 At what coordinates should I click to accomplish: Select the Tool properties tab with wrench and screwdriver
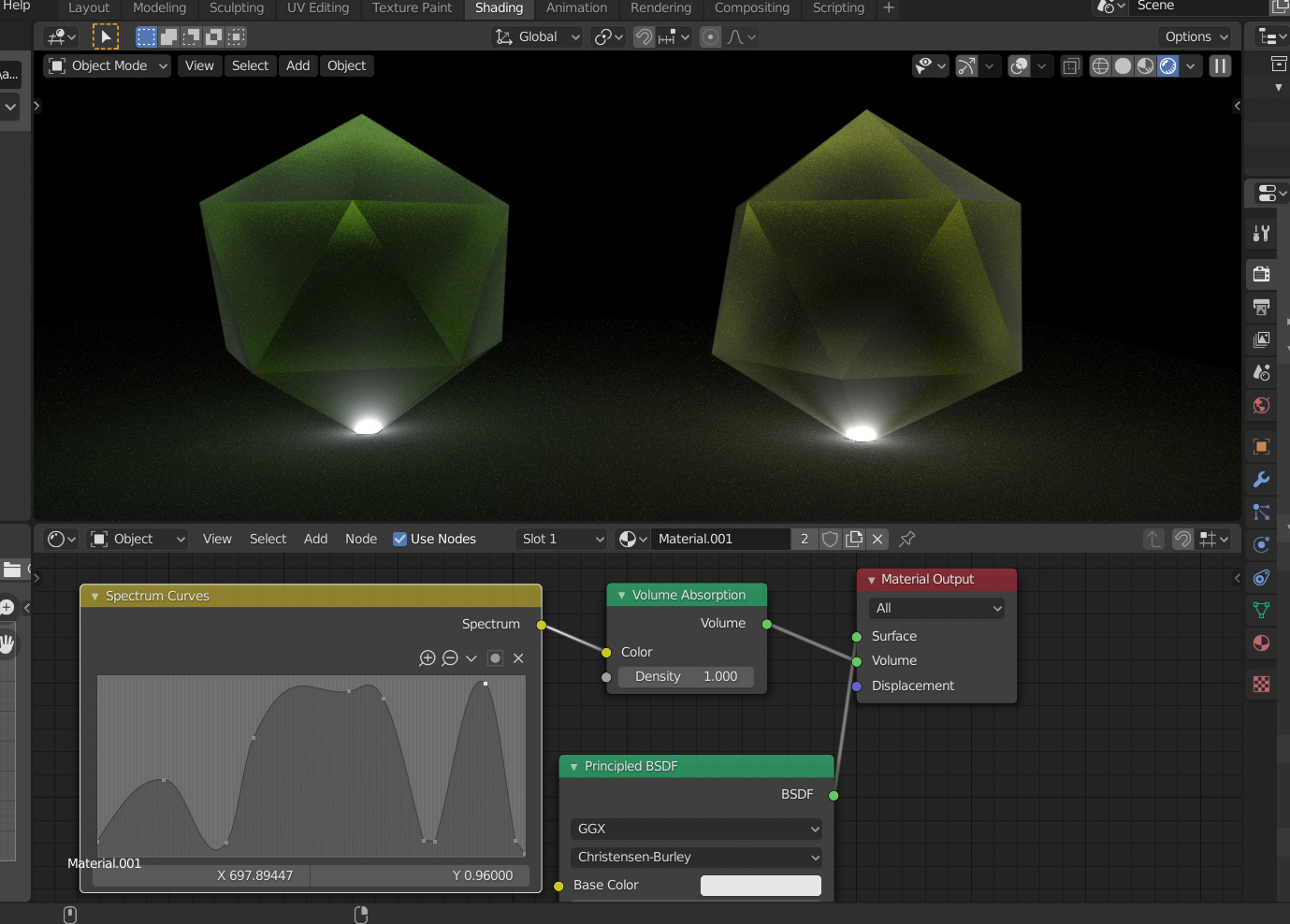(1261, 233)
